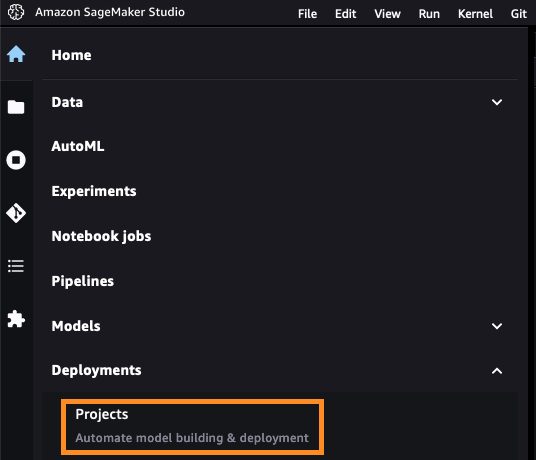Select Projects under Deployments

(x=192, y=427)
